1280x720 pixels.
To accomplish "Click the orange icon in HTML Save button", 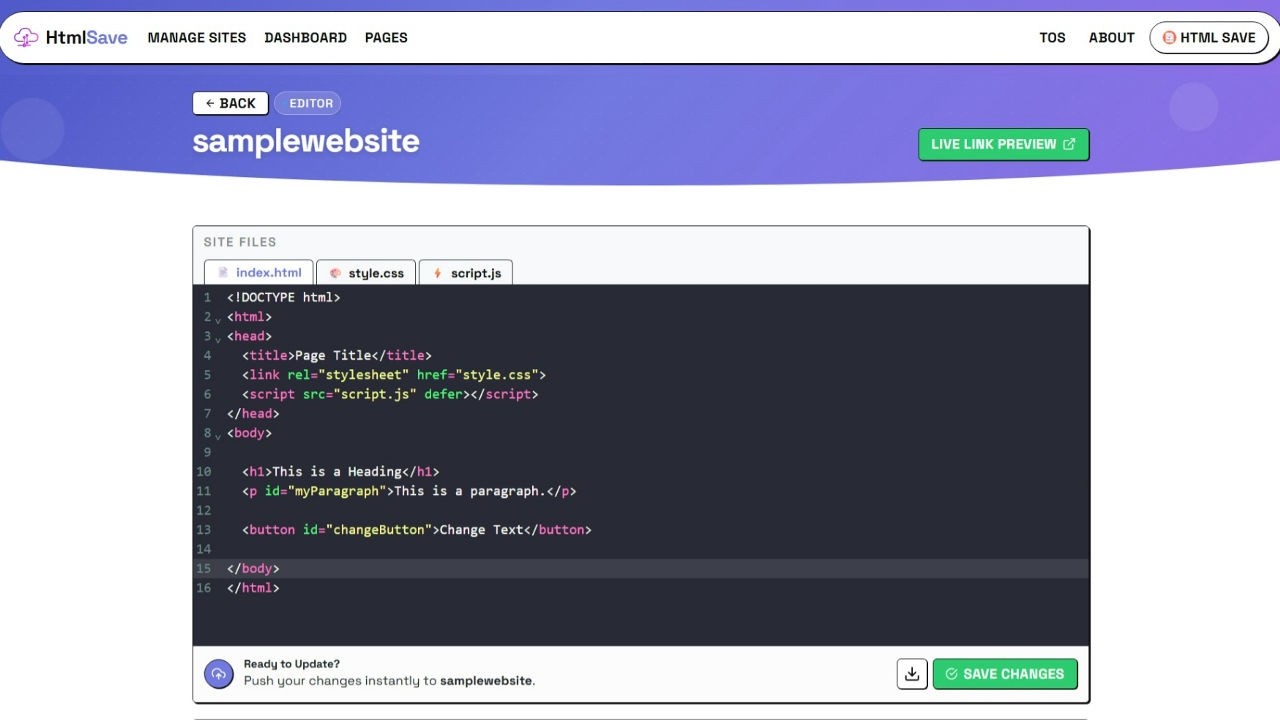I will coord(1169,38).
